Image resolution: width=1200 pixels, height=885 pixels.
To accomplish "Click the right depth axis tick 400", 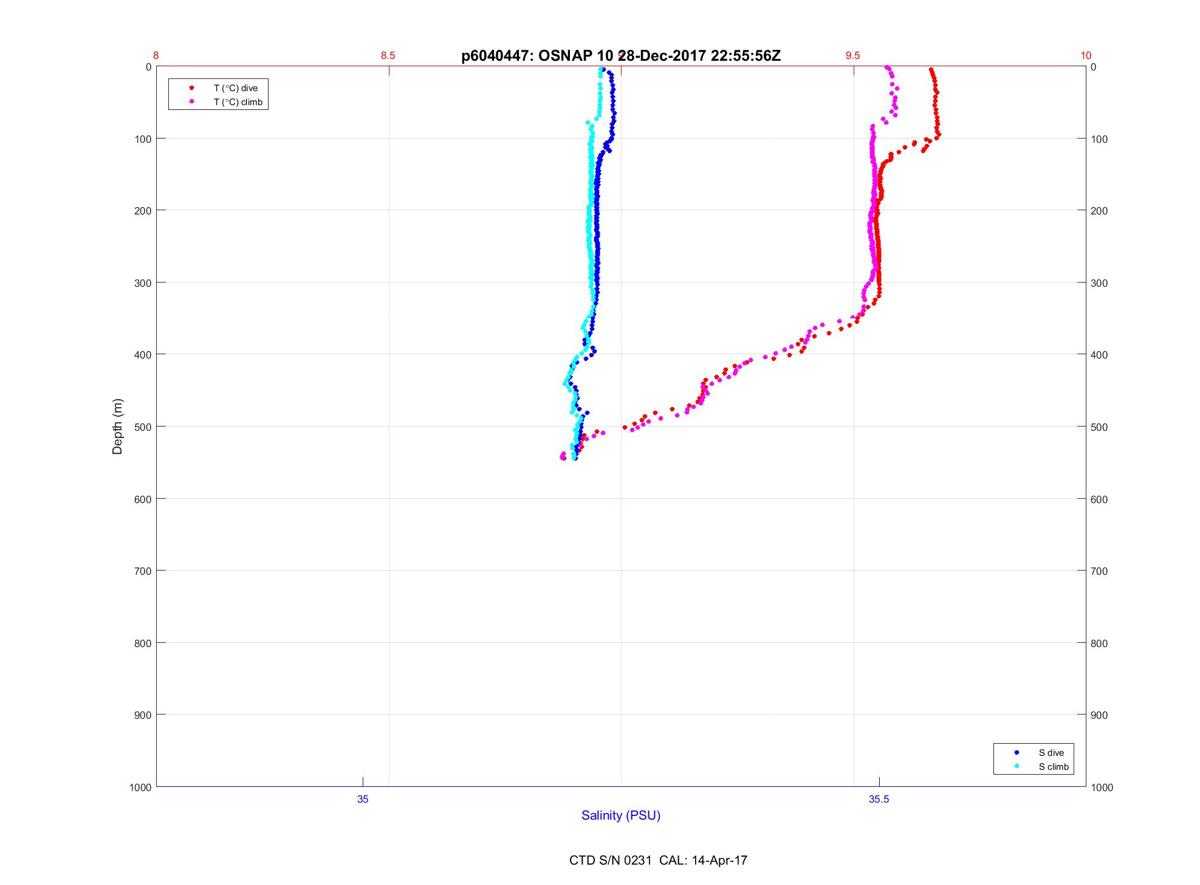I will tap(1099, 355).
